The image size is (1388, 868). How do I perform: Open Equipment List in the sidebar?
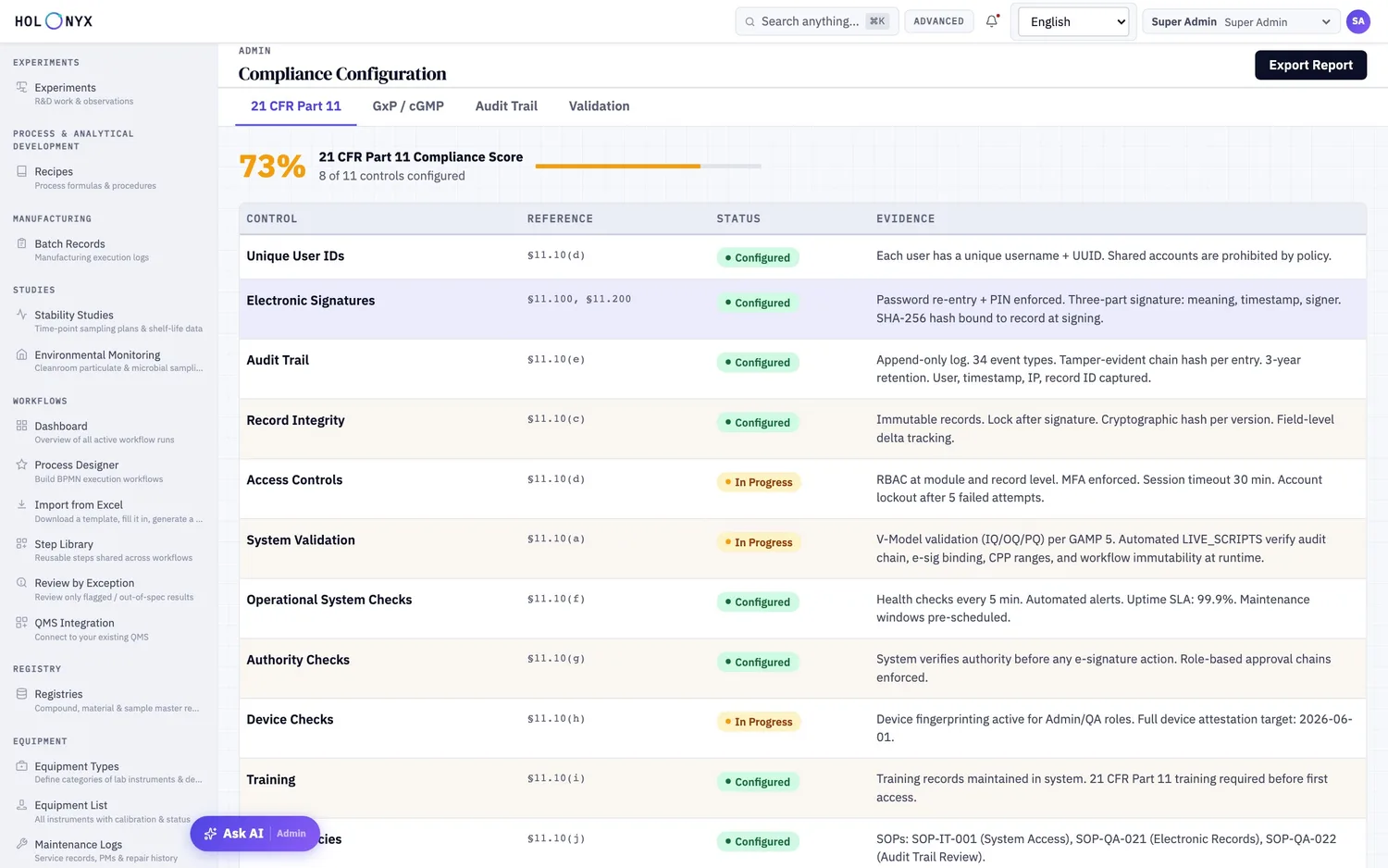coord(109,812)
